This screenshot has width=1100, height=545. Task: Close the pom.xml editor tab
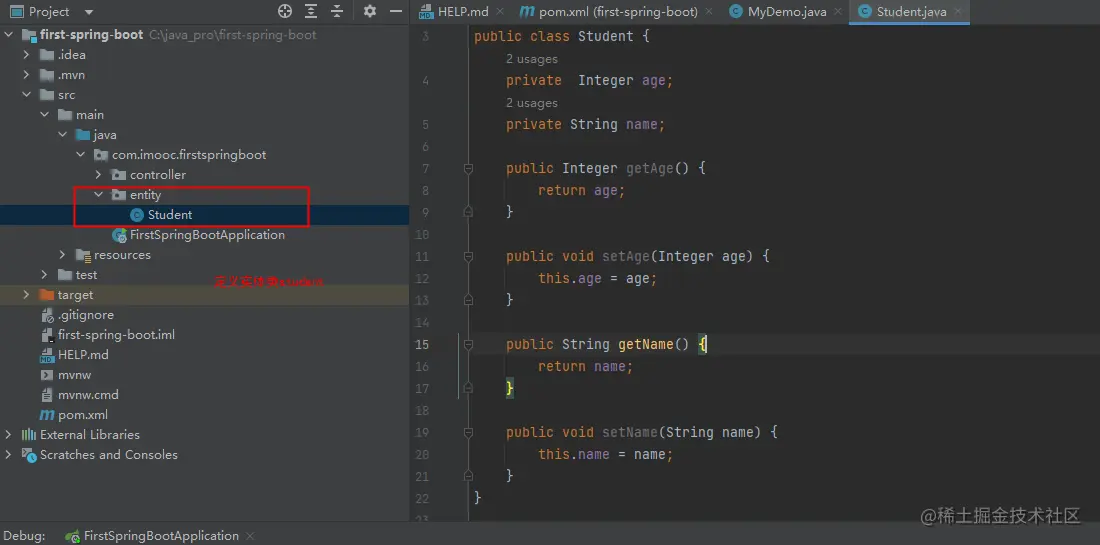709,12
